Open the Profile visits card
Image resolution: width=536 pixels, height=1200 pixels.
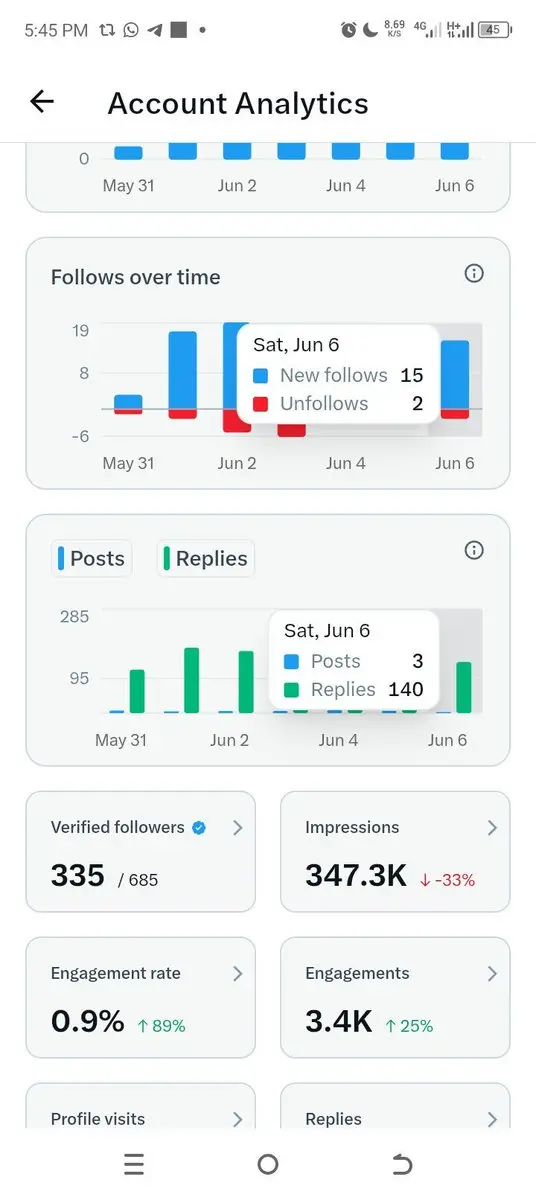[140, 1105]
